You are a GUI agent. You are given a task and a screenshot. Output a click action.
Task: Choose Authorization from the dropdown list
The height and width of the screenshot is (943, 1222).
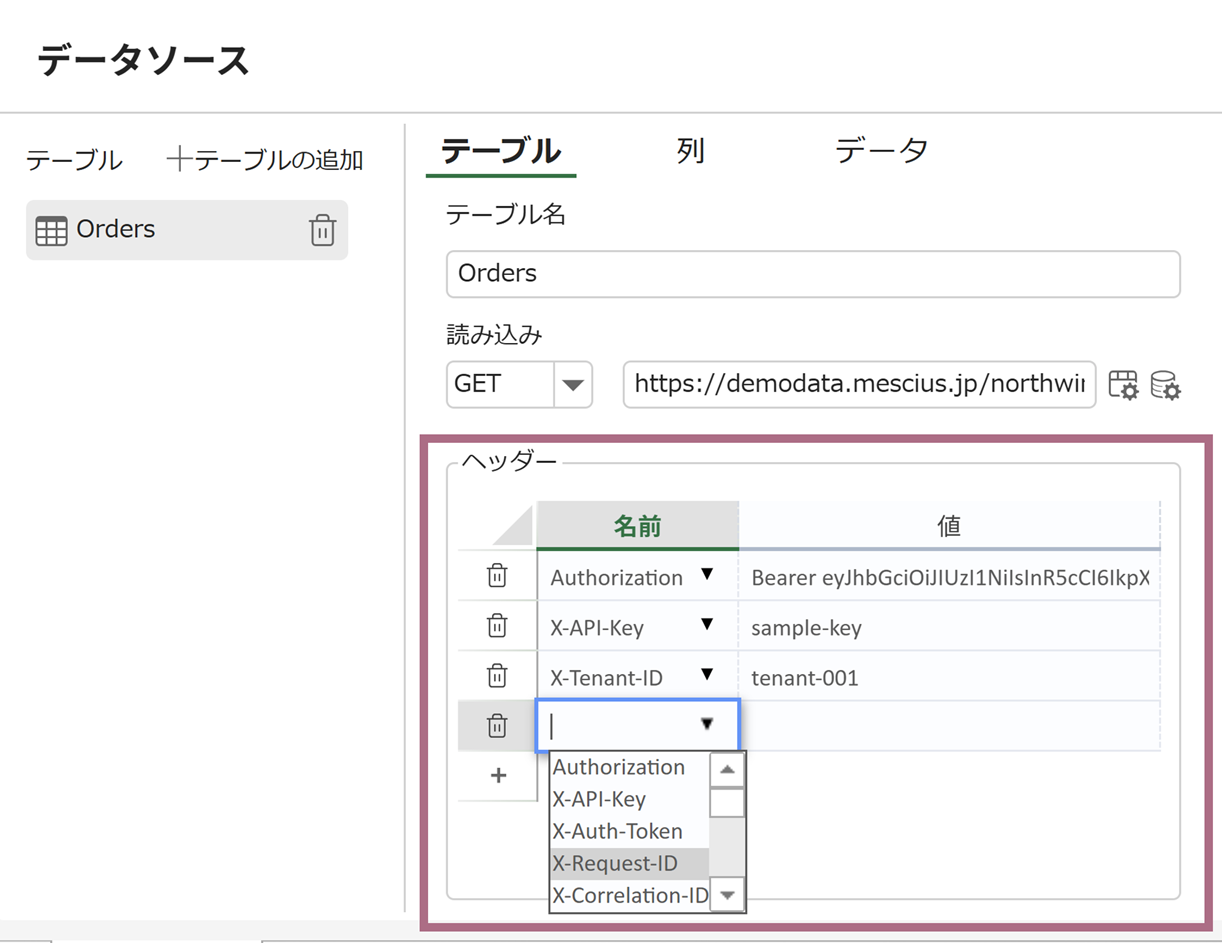[x=629, y=768]
